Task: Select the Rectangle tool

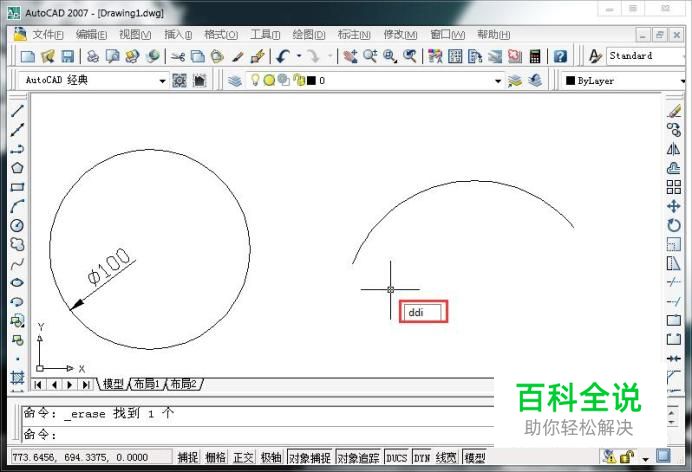Action: point(17,187)
